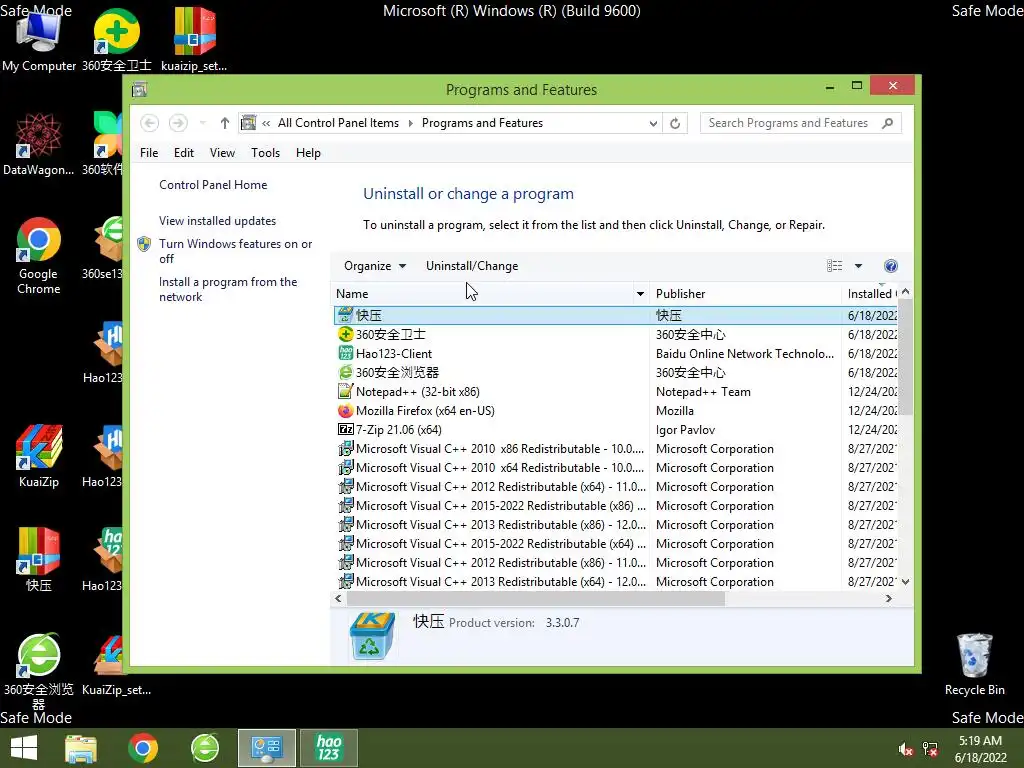The height and width of the screenshot is (768, 1024).
Task: Open View installed updates link
Action: click(217, 221)
